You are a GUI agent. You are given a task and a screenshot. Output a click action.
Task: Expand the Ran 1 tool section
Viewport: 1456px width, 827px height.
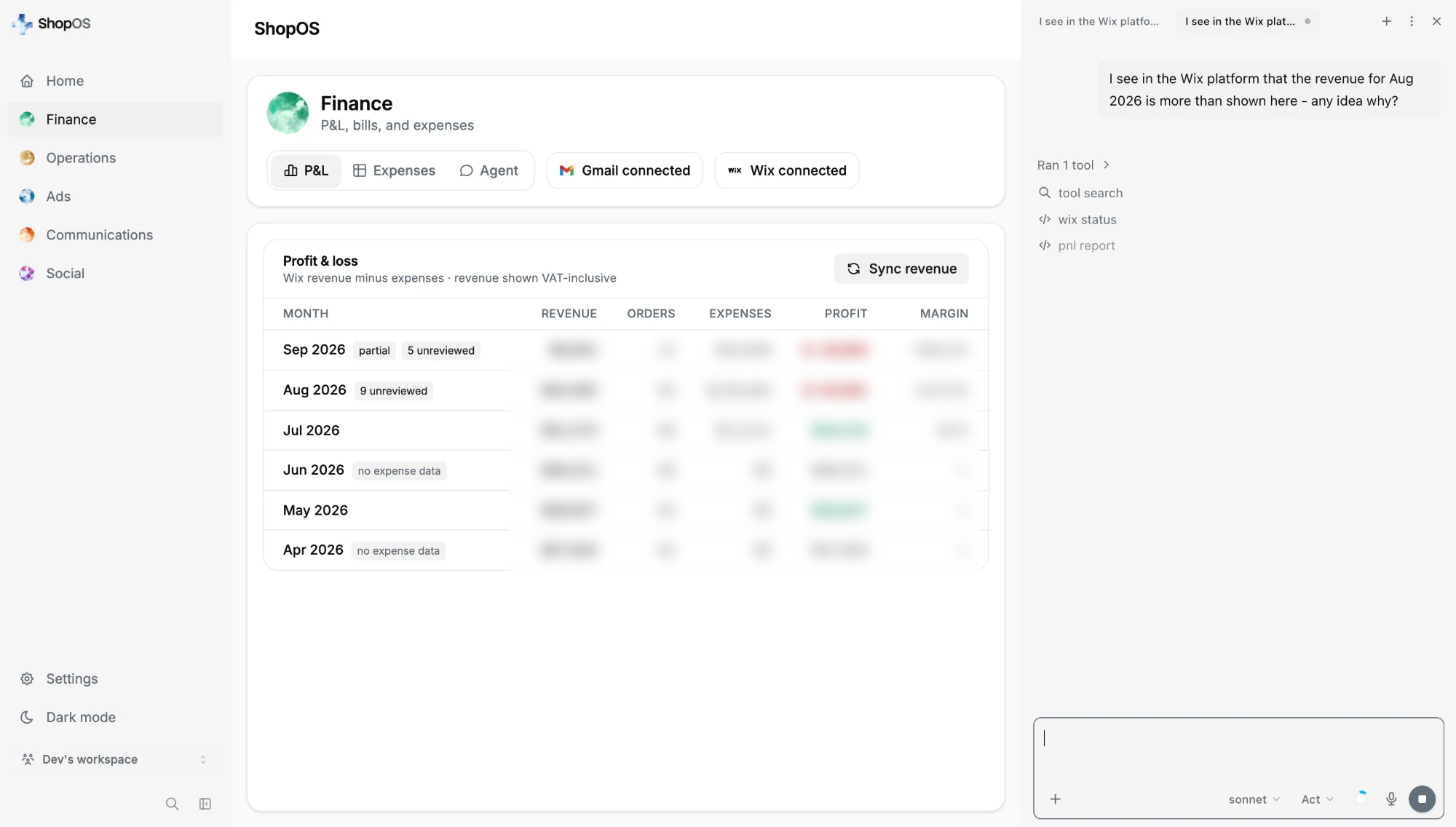[1073, 165]
